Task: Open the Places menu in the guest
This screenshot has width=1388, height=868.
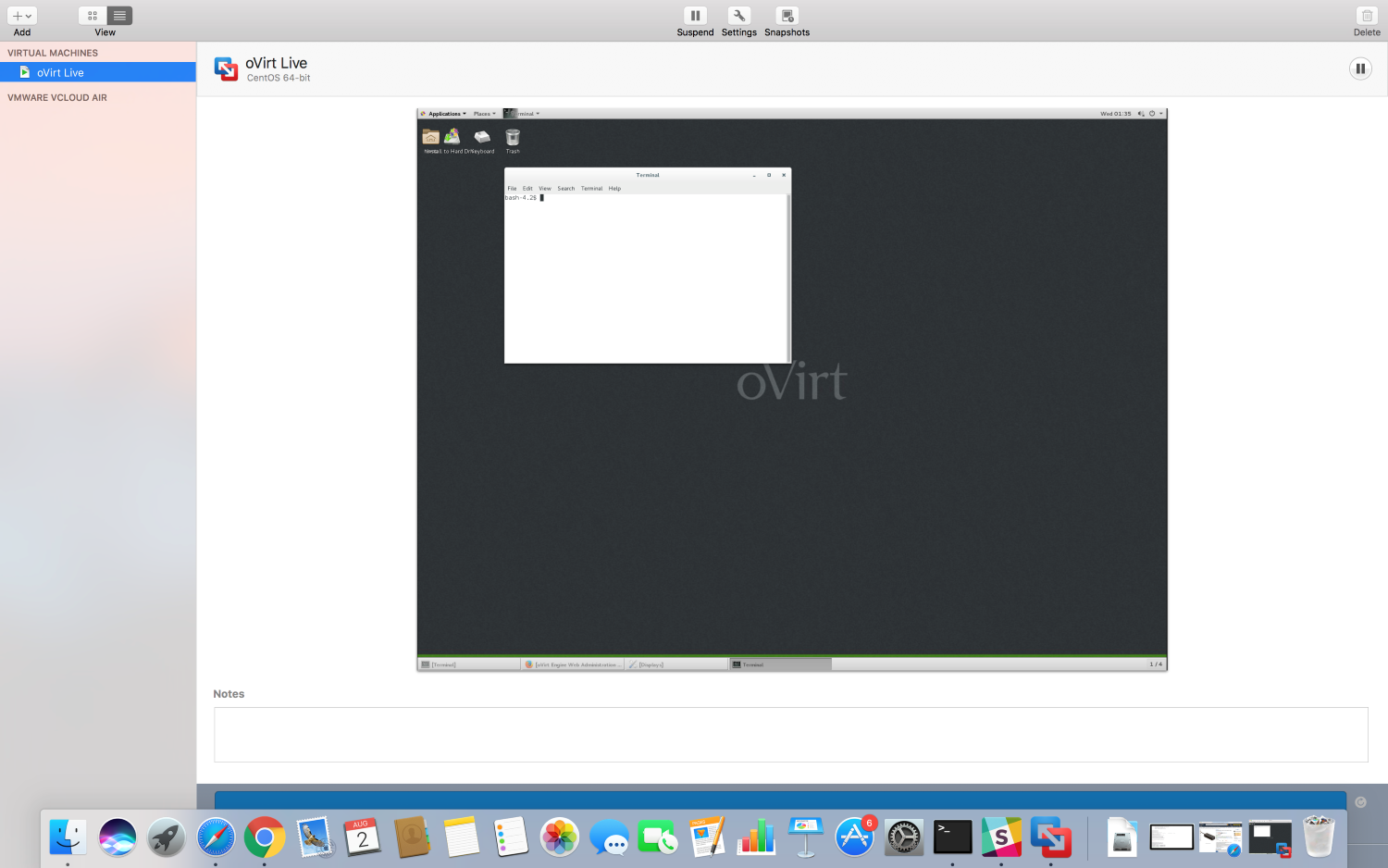Action: coord(484,114)
